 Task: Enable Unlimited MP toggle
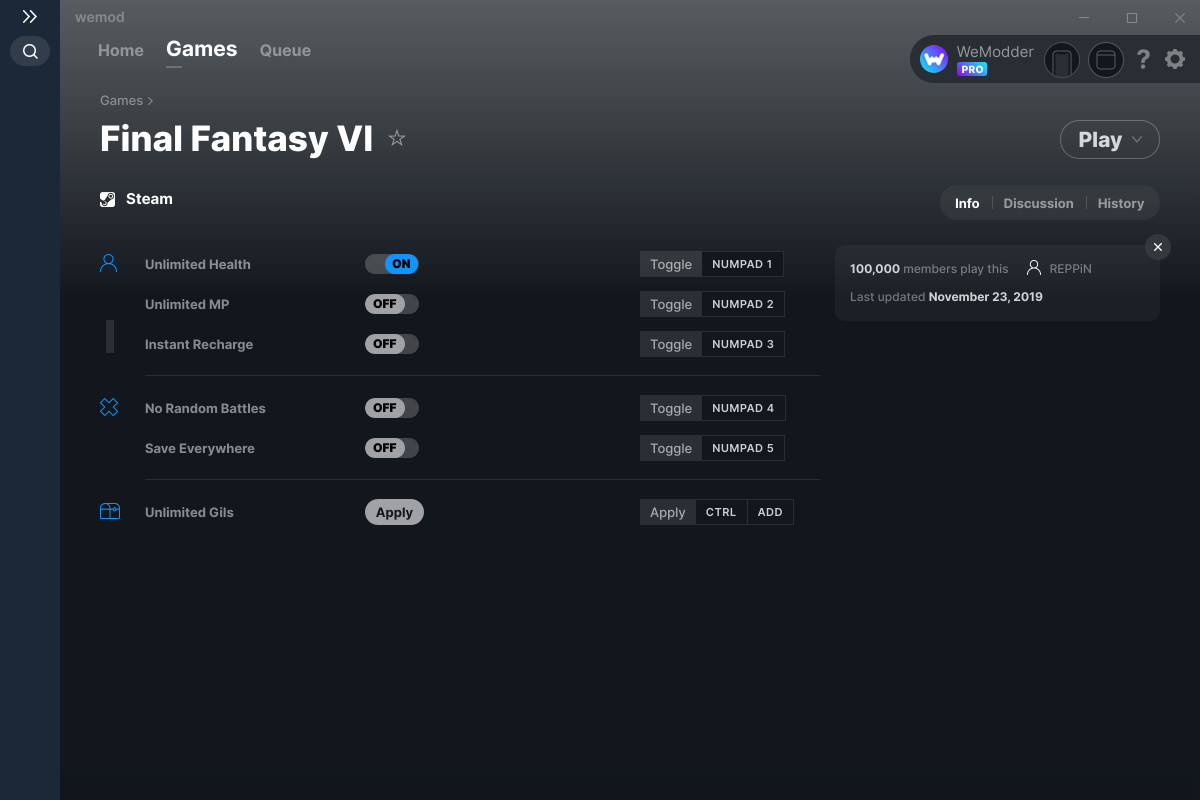pyautogui.click(x=392, y=304)
